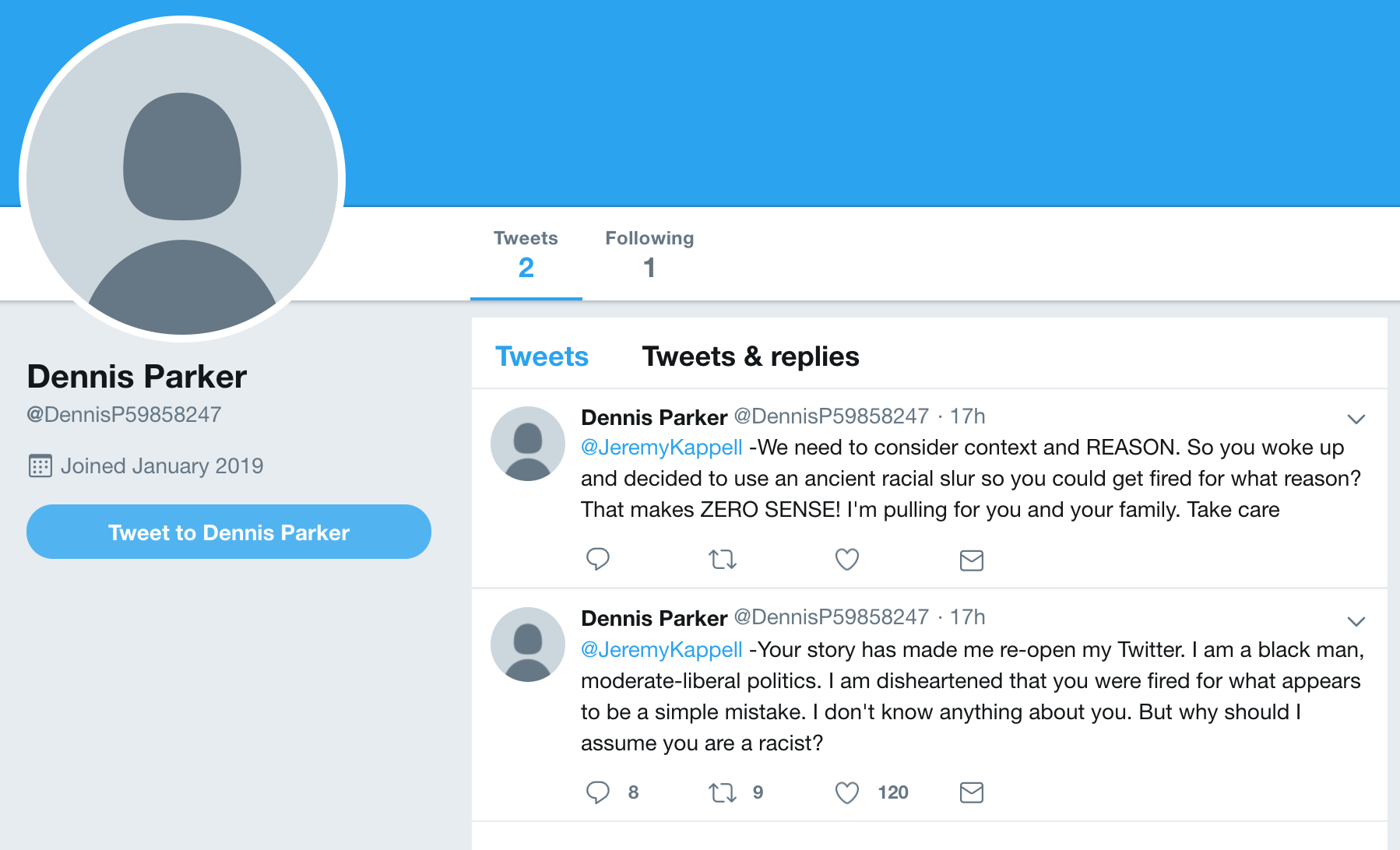Click the large profile avatar picture

pos(182,179)
